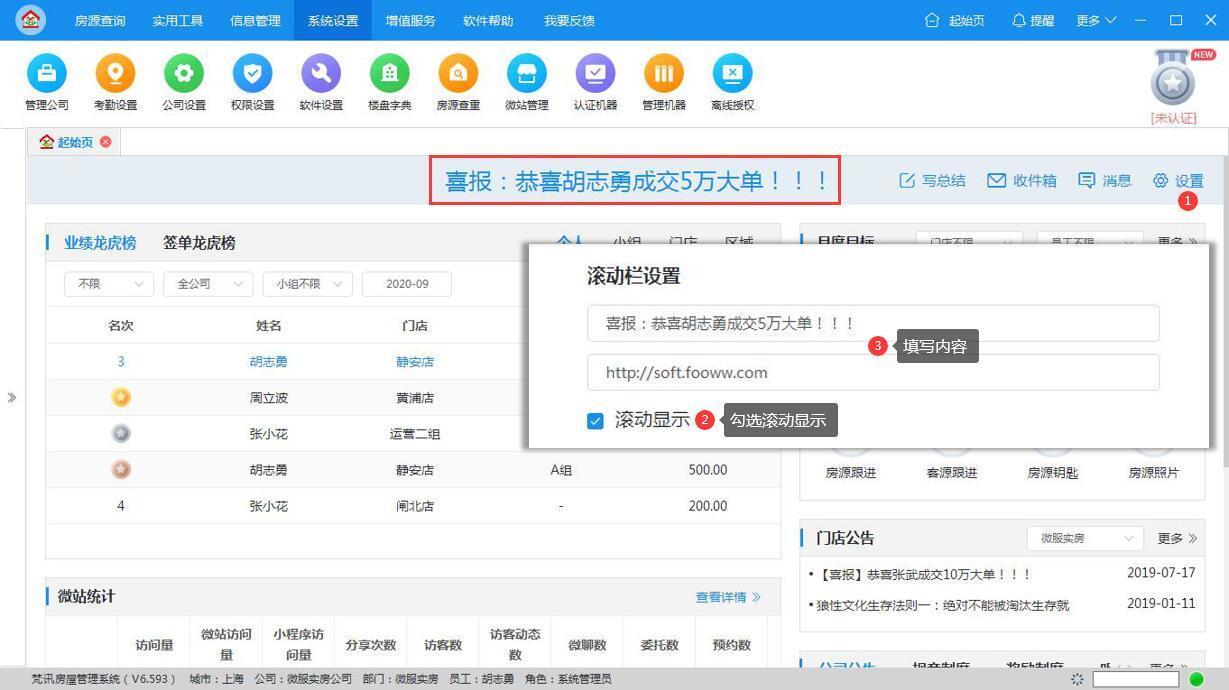Screen dimensions: 1229x690
Task: Uncheck the 滚动显示 checkbox
Action: (x=596, y=420)
